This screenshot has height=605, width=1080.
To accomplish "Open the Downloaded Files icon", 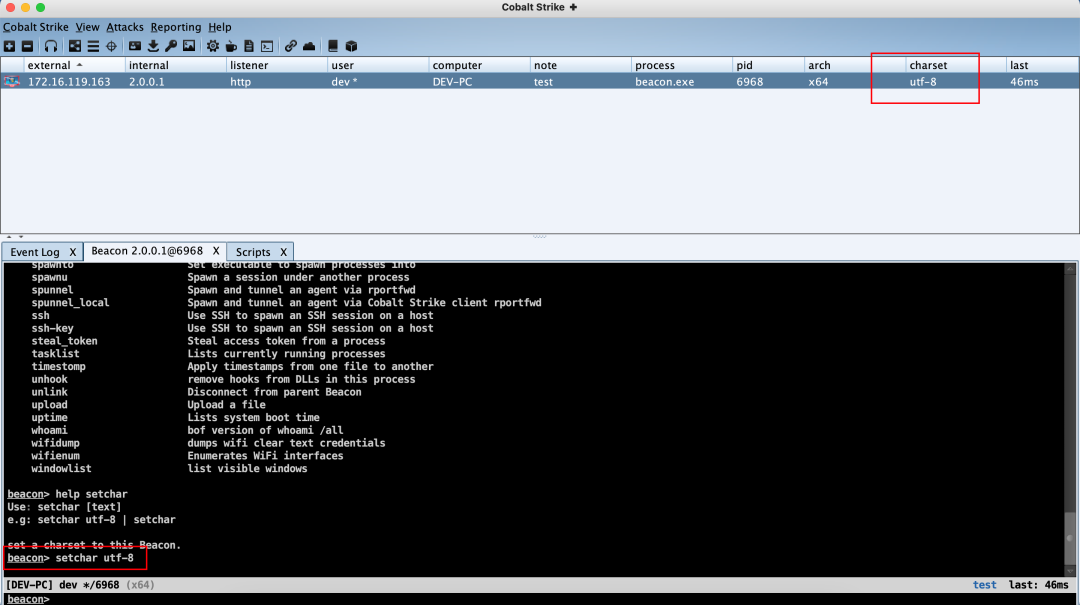I will coord(153,46).
